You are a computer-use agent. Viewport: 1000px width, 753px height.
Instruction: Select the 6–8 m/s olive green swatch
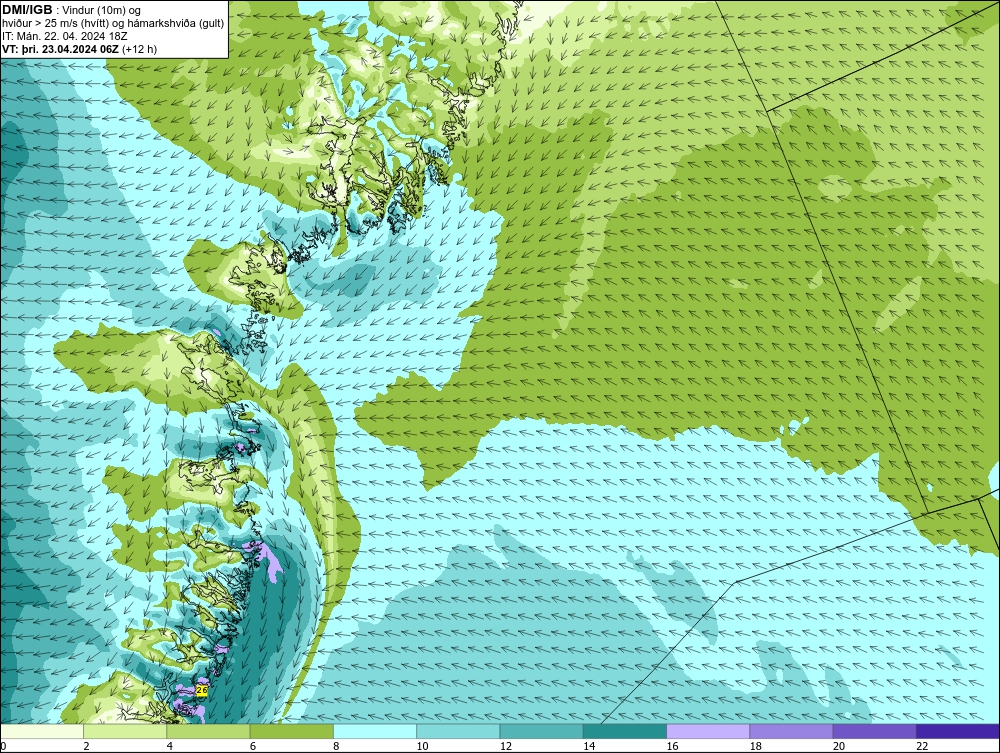coord(291,731)
